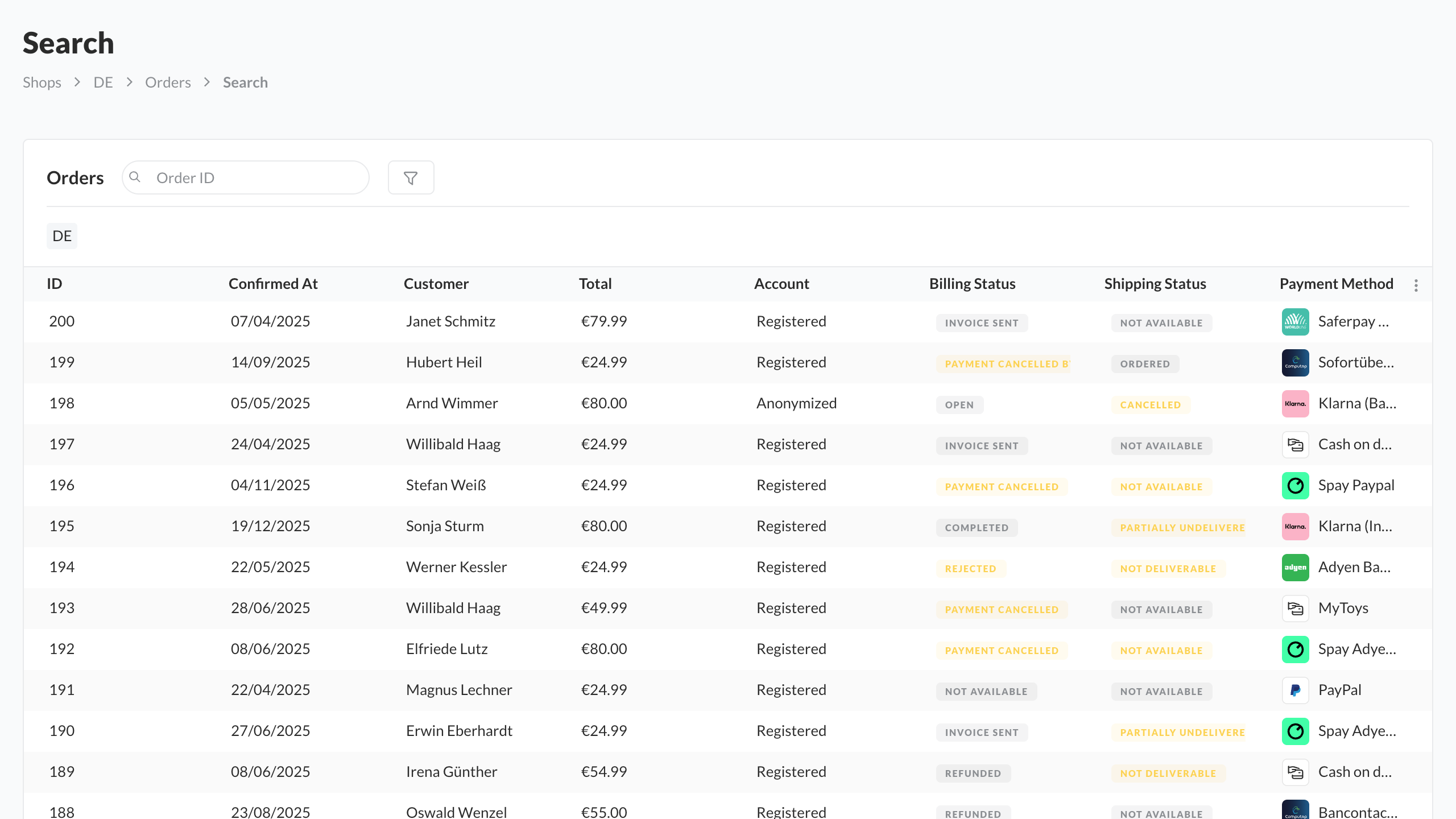Click Adyen logo on order 194
The image size is (1456, 819).
pos(1295,568)
